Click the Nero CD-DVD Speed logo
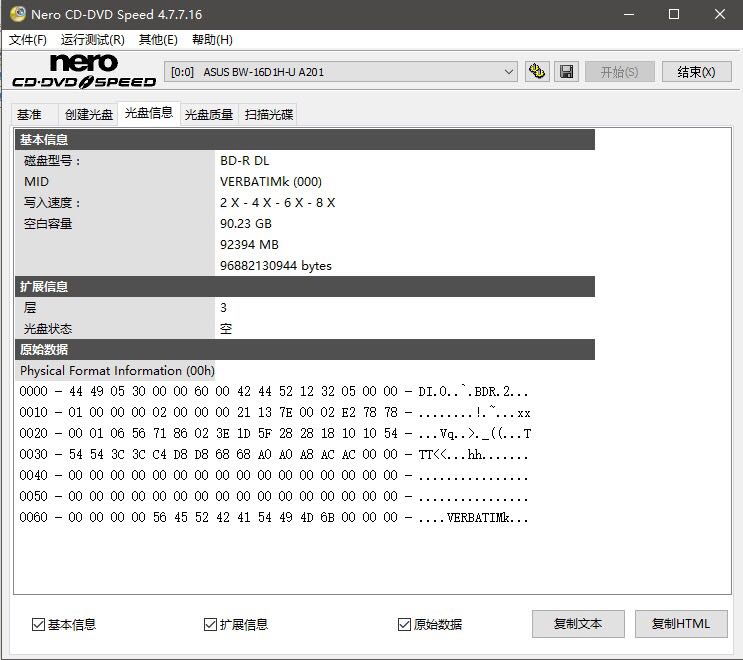The width and height of the screenshot is (743, 660). (x=84, y=71)
